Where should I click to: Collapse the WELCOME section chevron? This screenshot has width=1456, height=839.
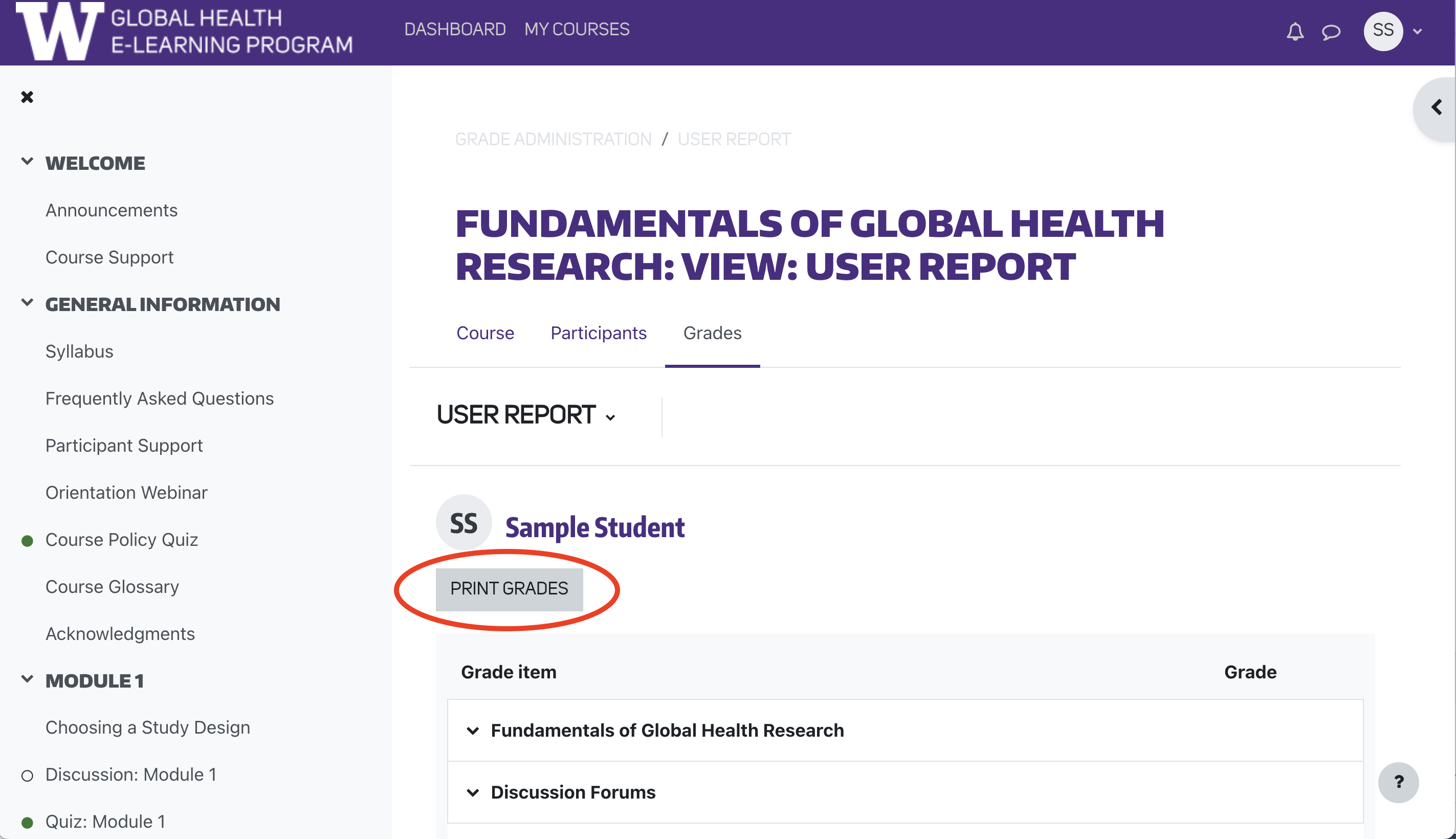click(27, 161)
